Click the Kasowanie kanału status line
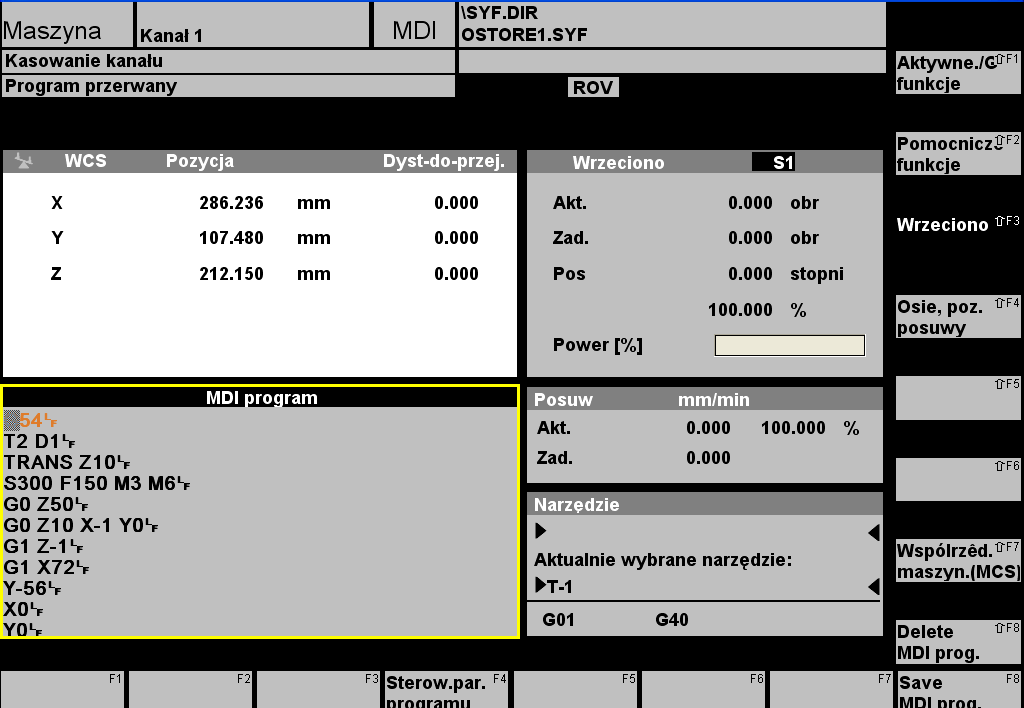Viewport: 1024px width, 708px height. tap(229, 61)
